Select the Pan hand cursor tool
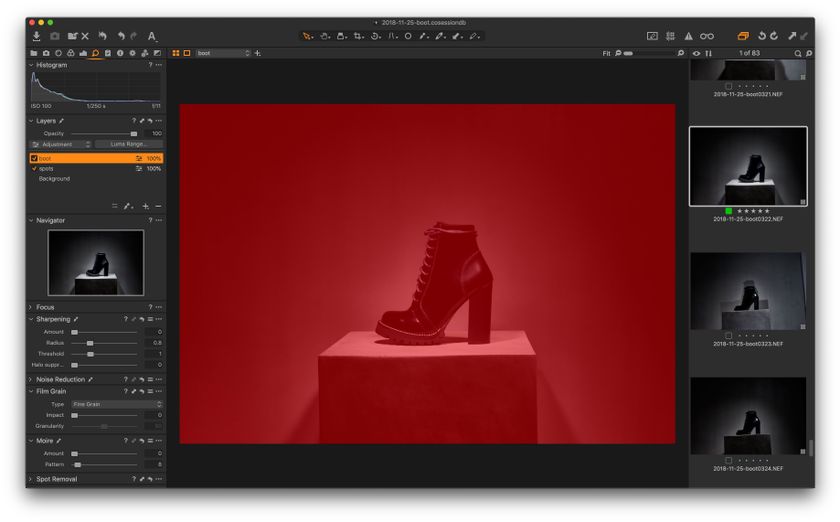The image size is (840, 522). pos(325,36)
